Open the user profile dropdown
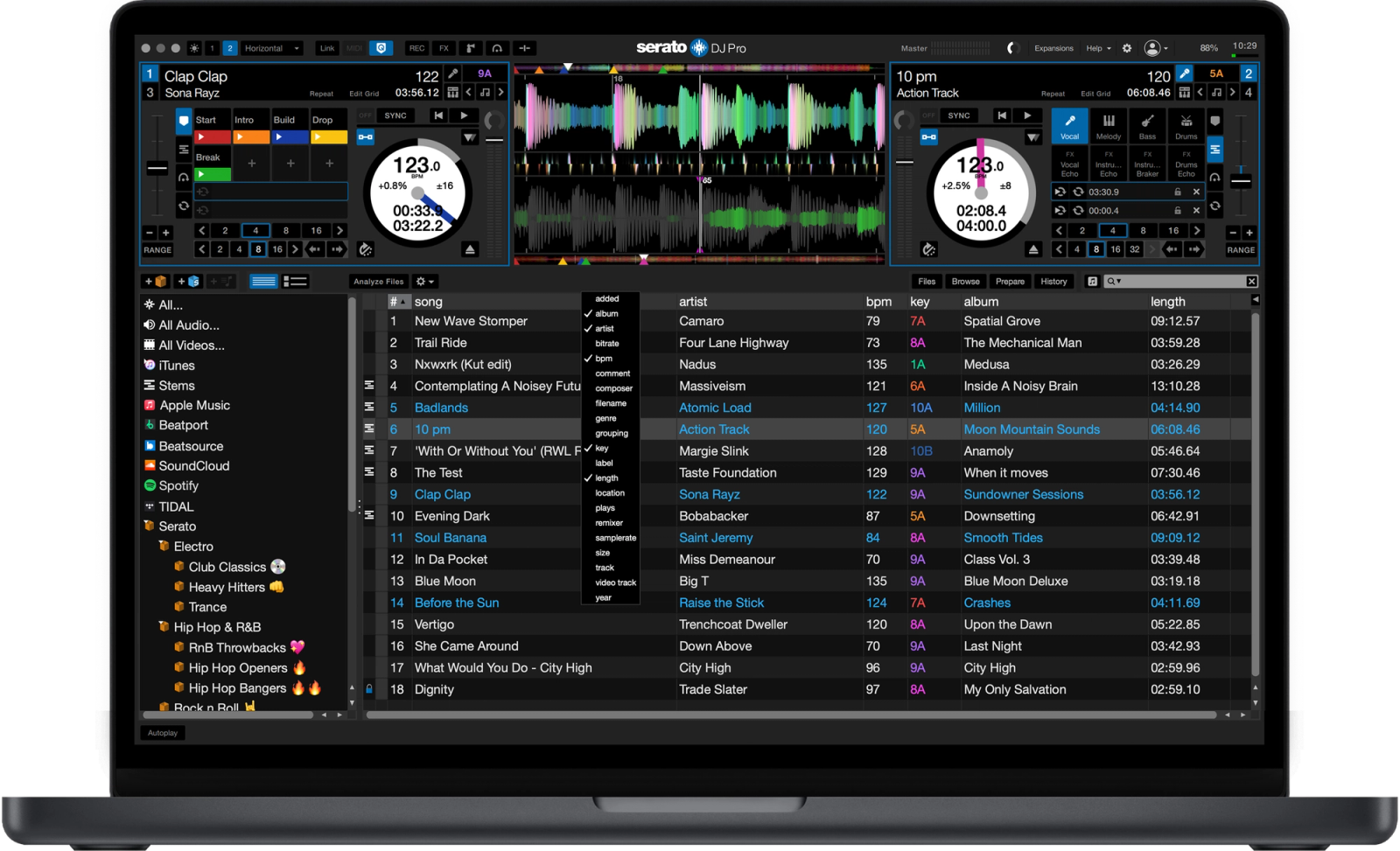Image resolution: width=1400 pixels, height=851 pixels. [x=1157, y=48]
